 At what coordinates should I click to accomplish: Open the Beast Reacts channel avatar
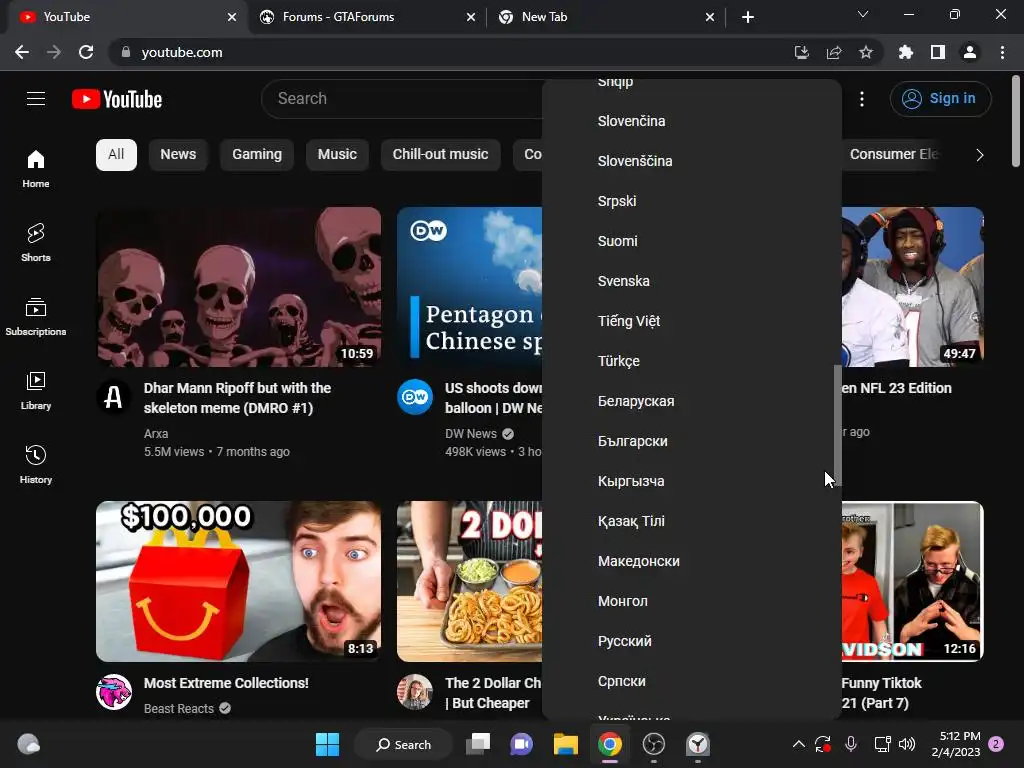tap(114, 692)
